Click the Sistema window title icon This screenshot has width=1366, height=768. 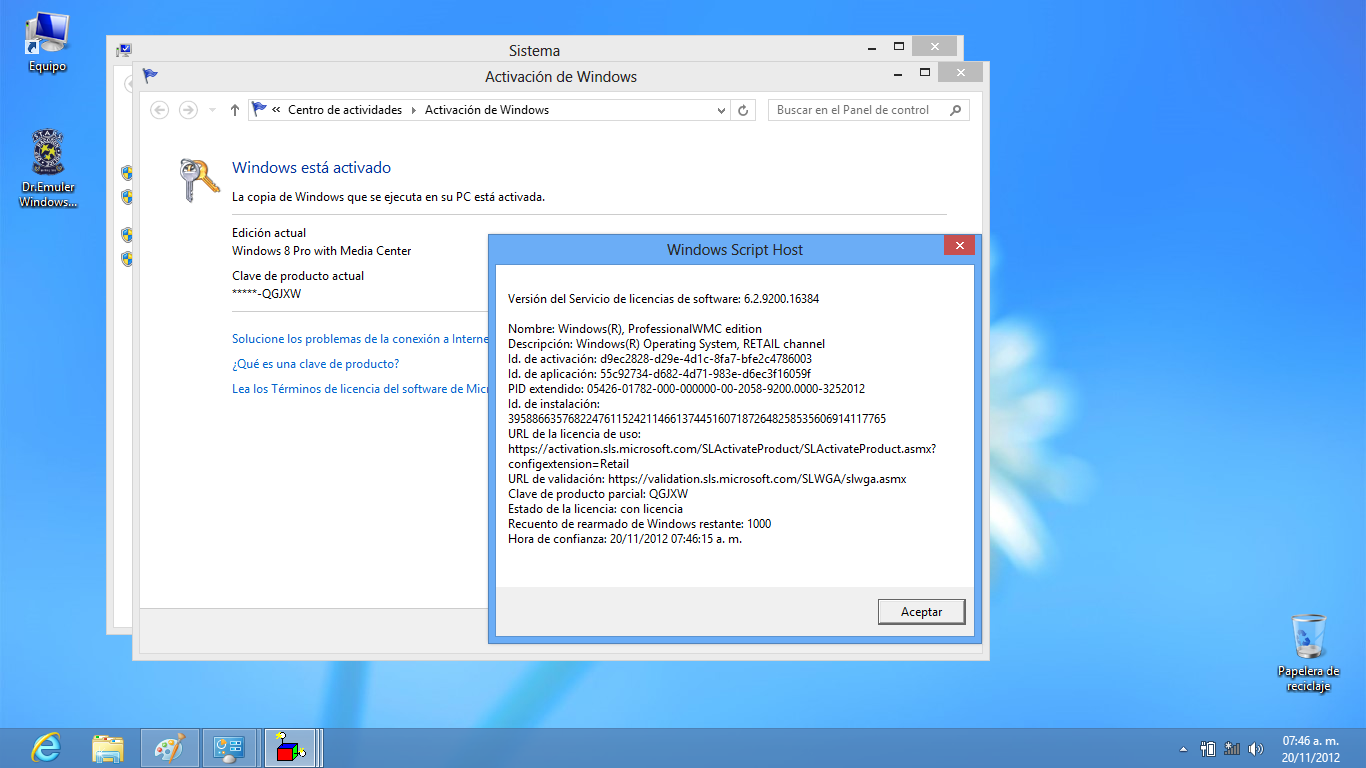[x=124, y=49]
